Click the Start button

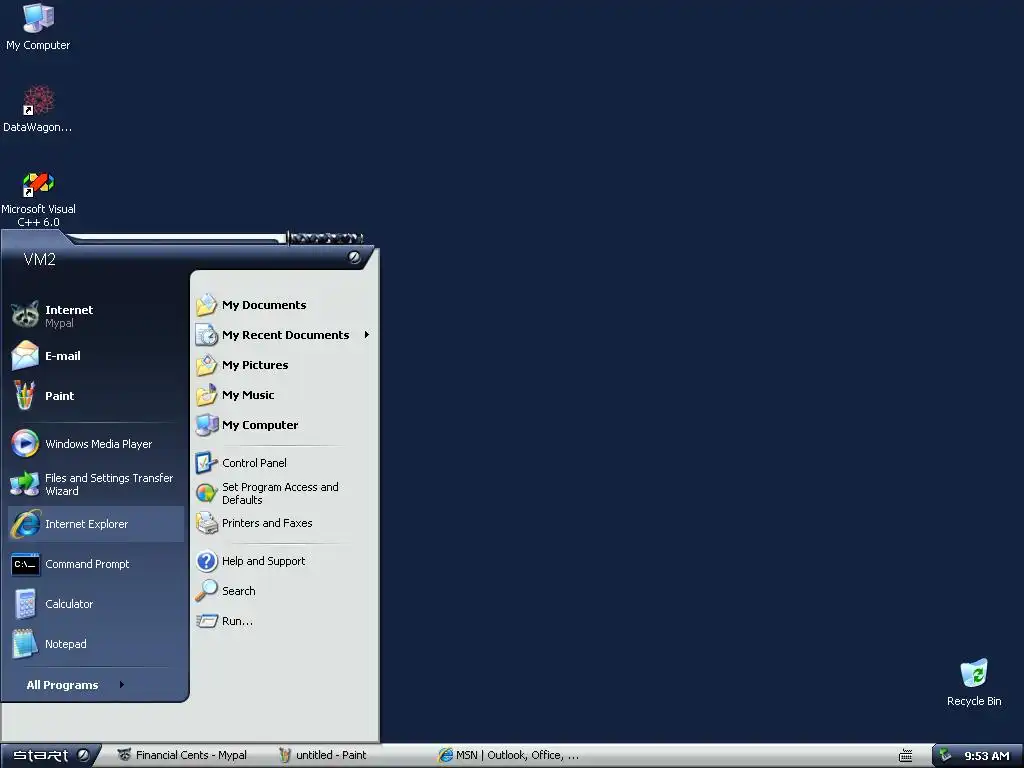tap(50, 756)
